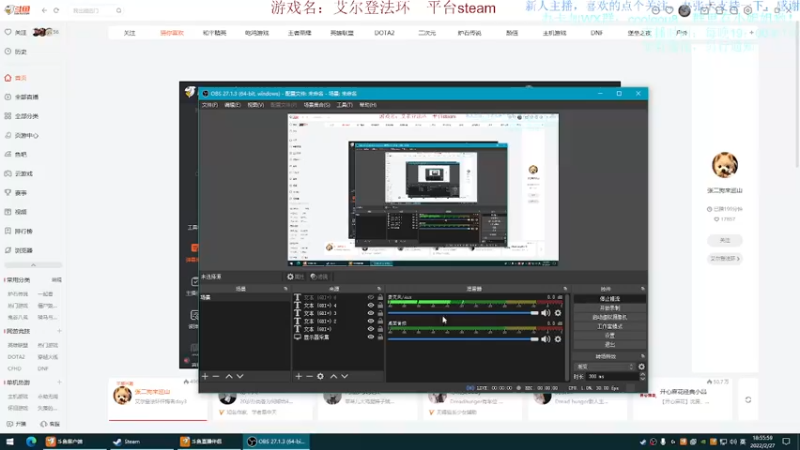800x450 pixels.
Task: Move scene down with the Scenes panel arrow
Action: coord(240,377)
